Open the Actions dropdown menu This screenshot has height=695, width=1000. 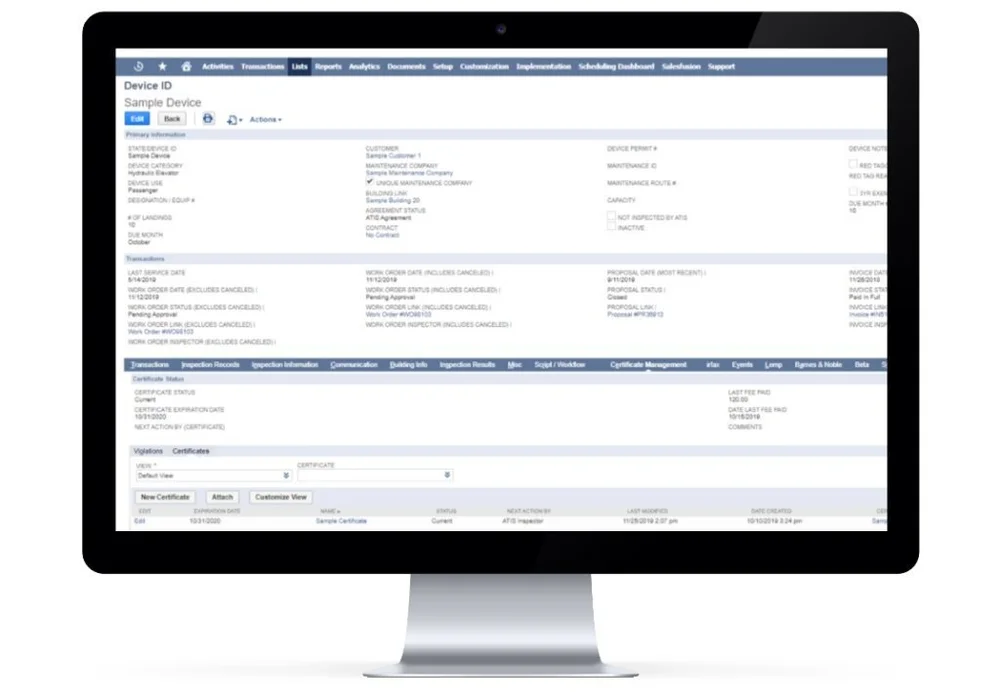[x=265, y=119]
